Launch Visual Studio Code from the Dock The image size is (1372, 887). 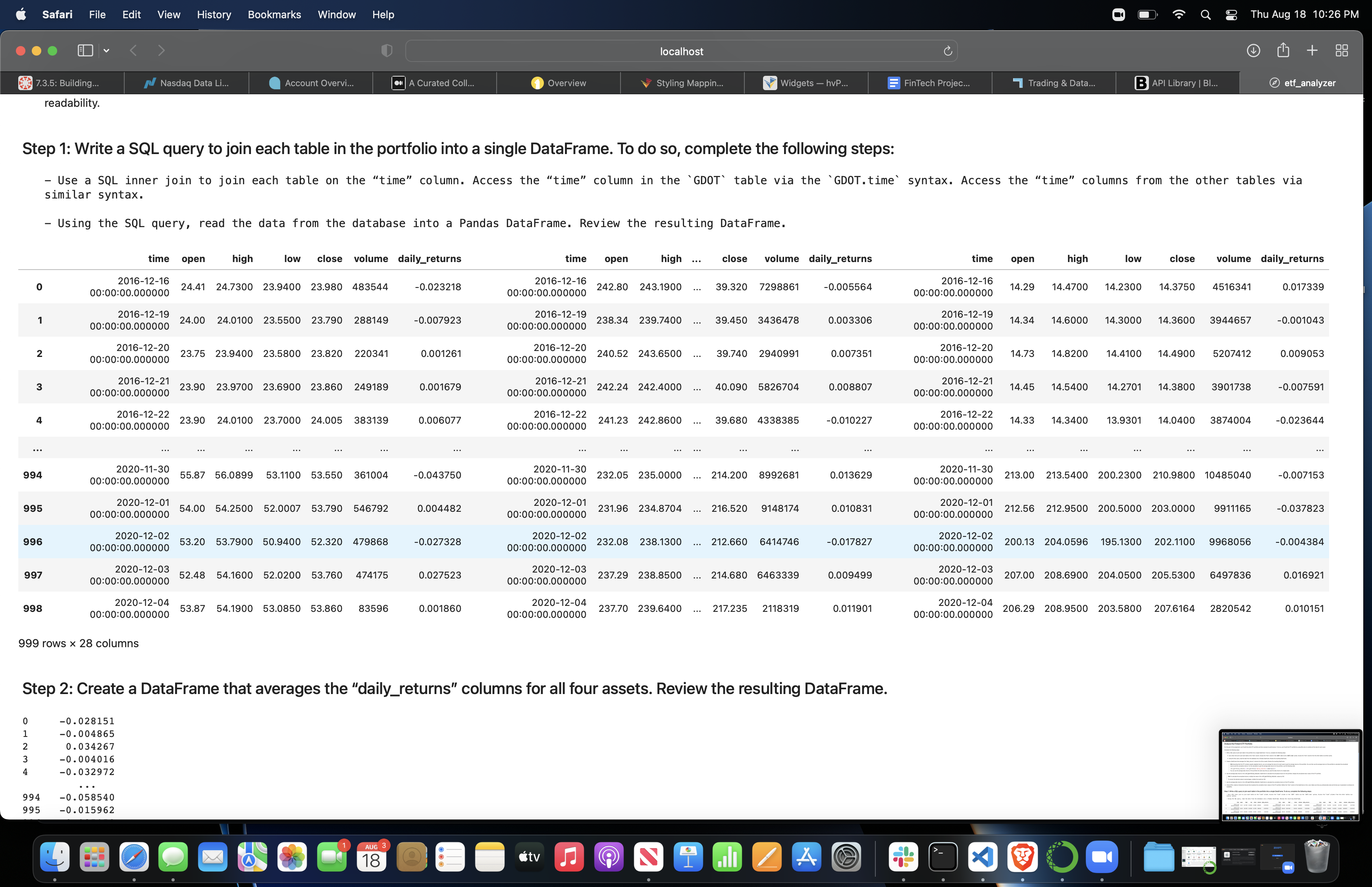point(983,858)
